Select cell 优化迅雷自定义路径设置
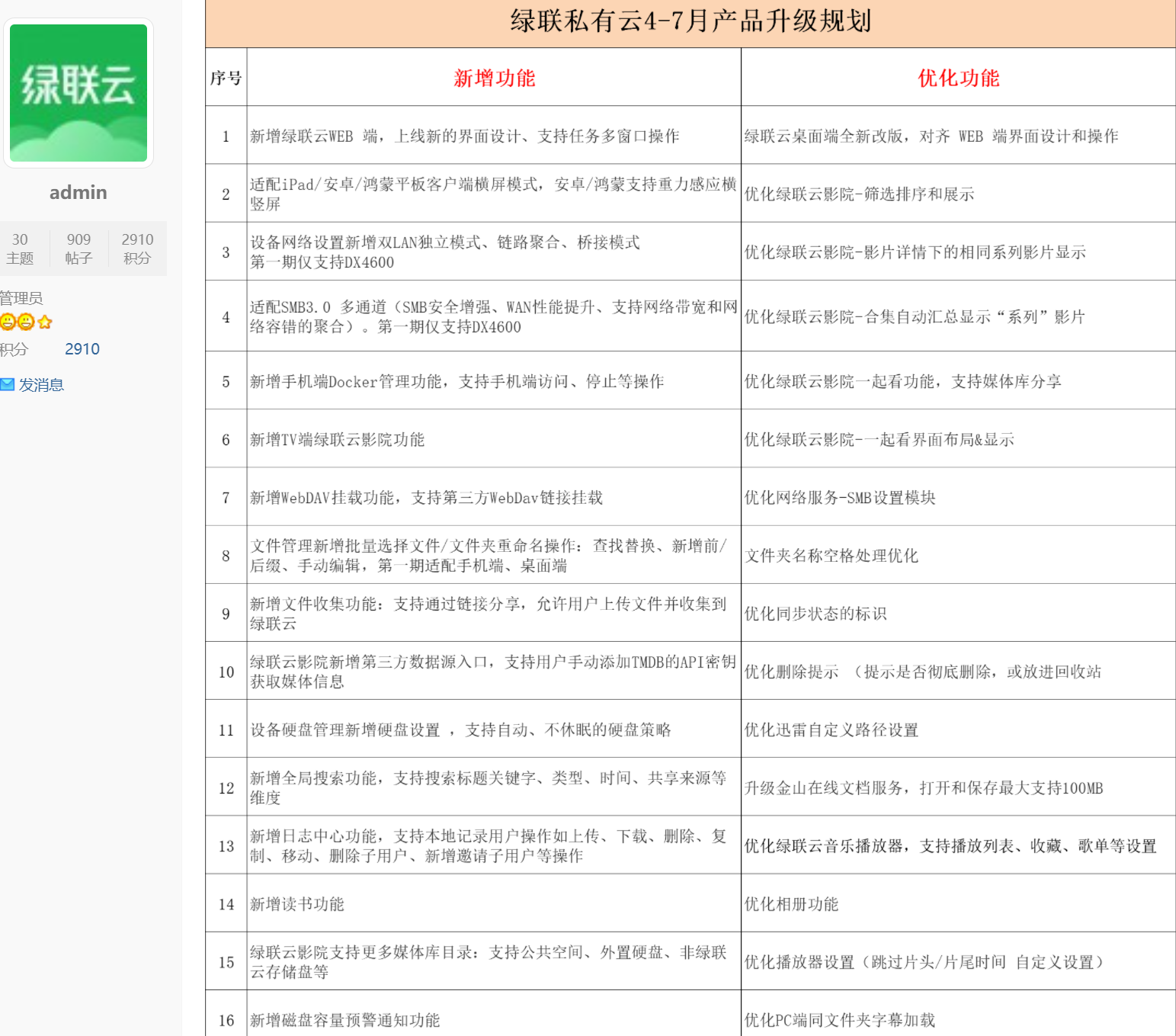1176x1036 pixels. [x=958, y=730]
